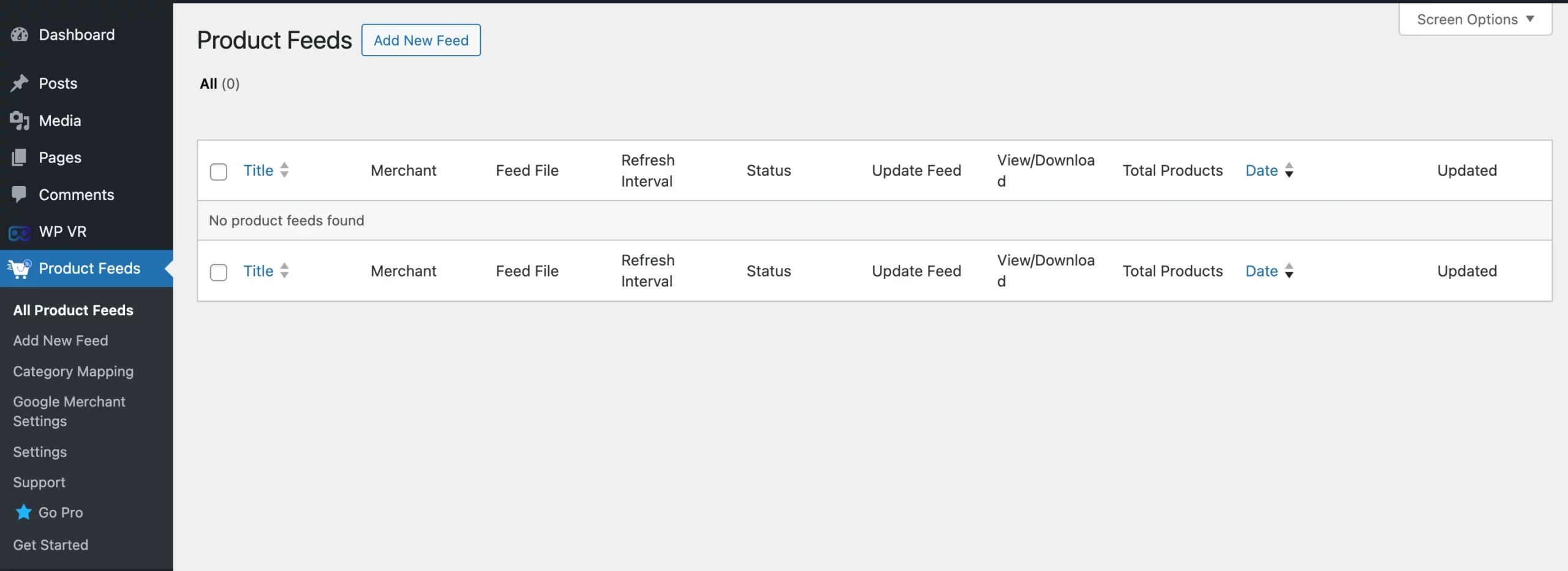Click the Go Pro star icon
This screenshot has height=571, width=1568.
click(x=24, y=512)
